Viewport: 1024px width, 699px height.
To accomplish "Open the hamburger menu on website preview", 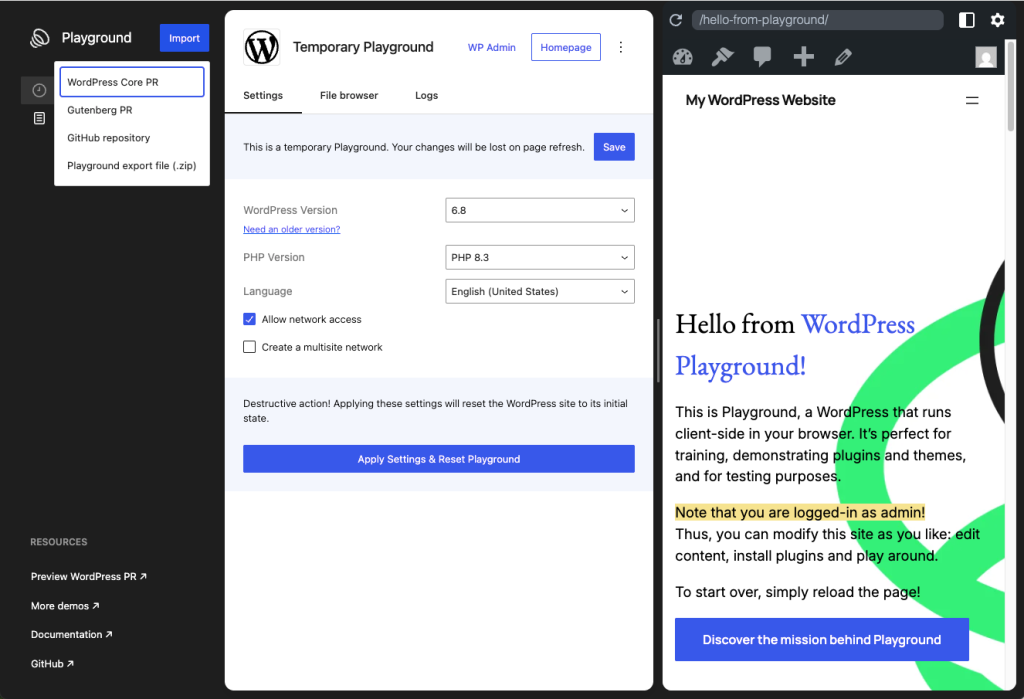I will pyautogui.click(x=972, y=101).
